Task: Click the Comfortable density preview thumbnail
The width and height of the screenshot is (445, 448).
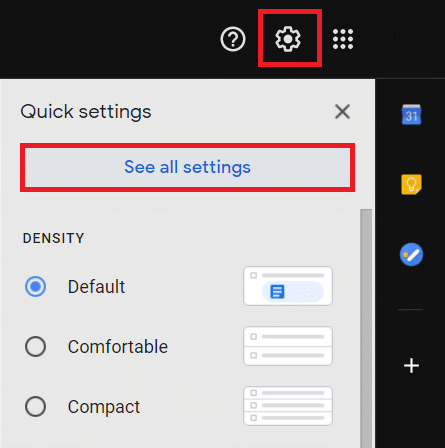Action: 288,346
